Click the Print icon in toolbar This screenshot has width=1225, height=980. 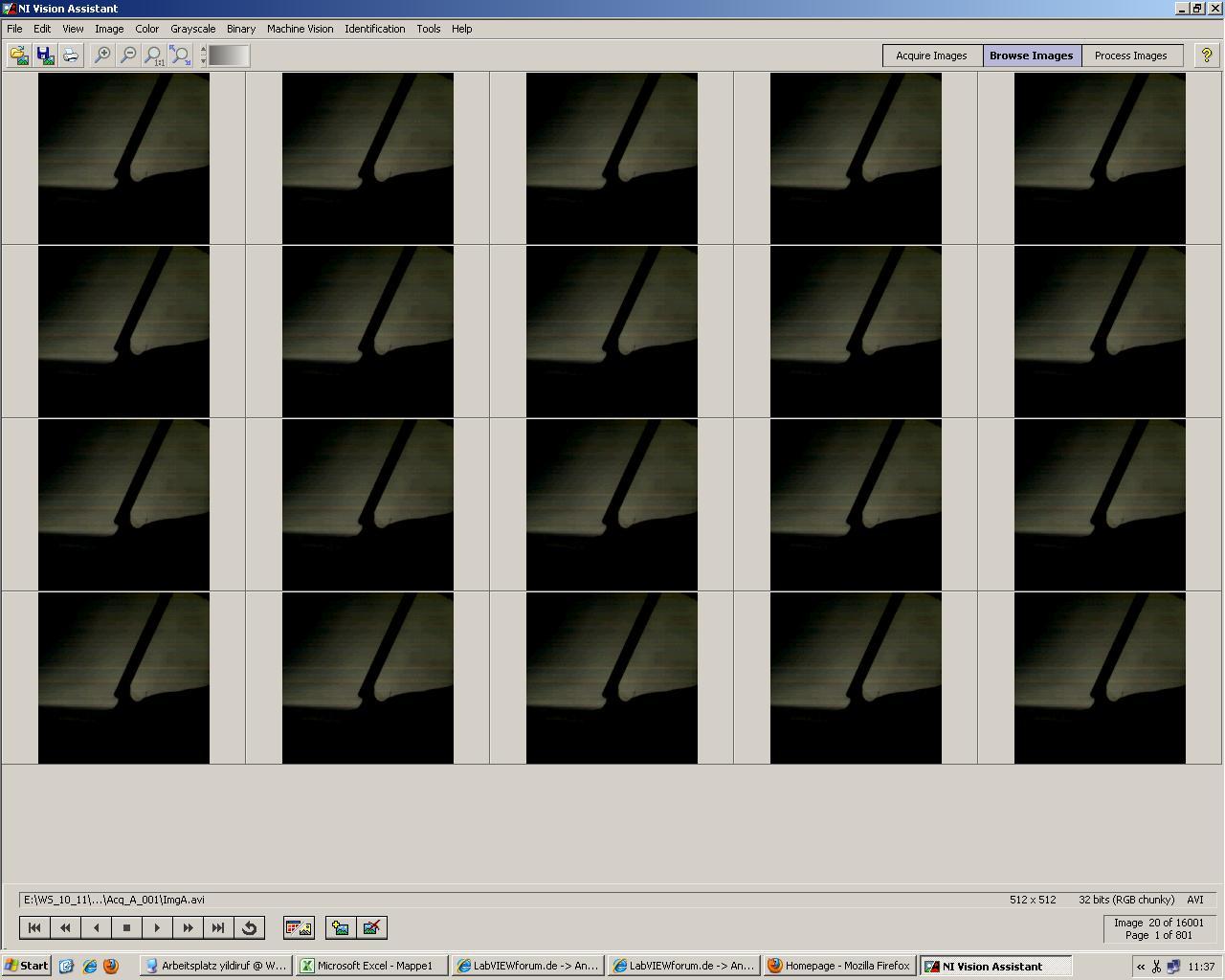tap(71, 56)
